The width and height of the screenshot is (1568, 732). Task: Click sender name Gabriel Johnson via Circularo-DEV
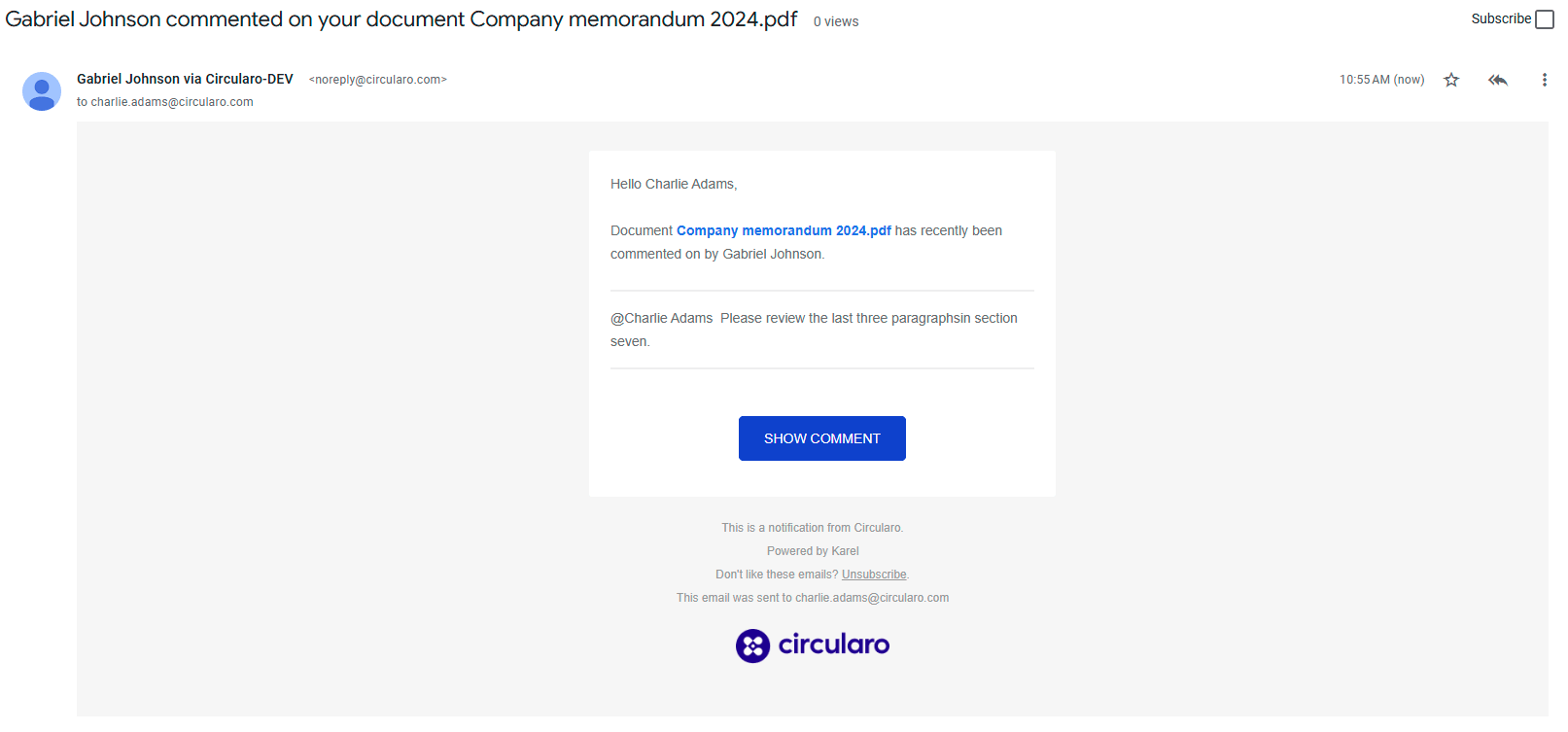[x=185, y=79]
